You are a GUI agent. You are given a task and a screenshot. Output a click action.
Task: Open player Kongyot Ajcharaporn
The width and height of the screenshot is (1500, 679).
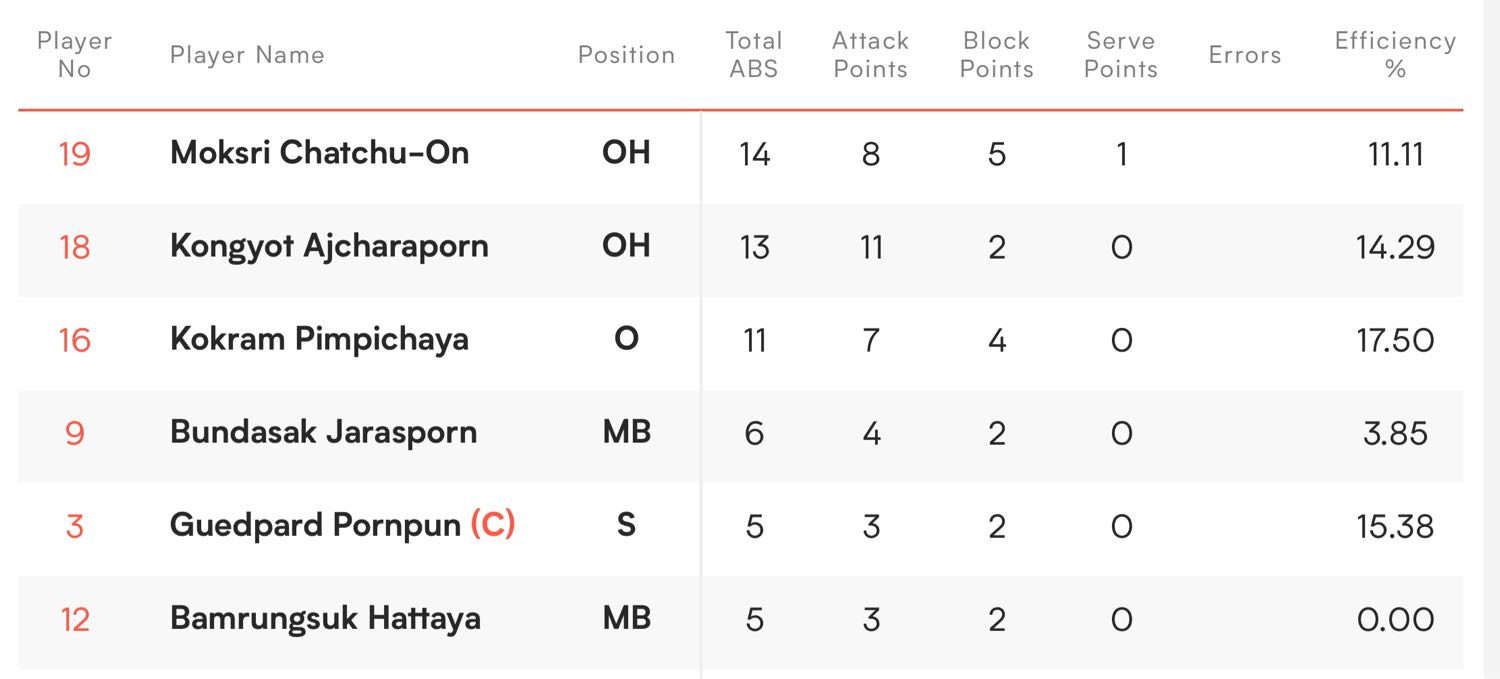329,246
